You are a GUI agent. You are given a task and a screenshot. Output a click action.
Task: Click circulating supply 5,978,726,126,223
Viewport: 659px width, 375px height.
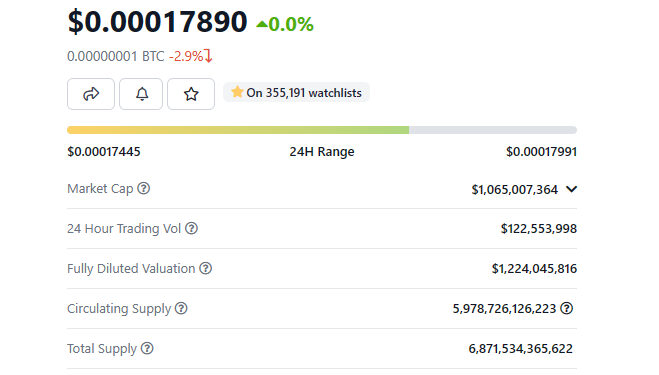point(504,309)
